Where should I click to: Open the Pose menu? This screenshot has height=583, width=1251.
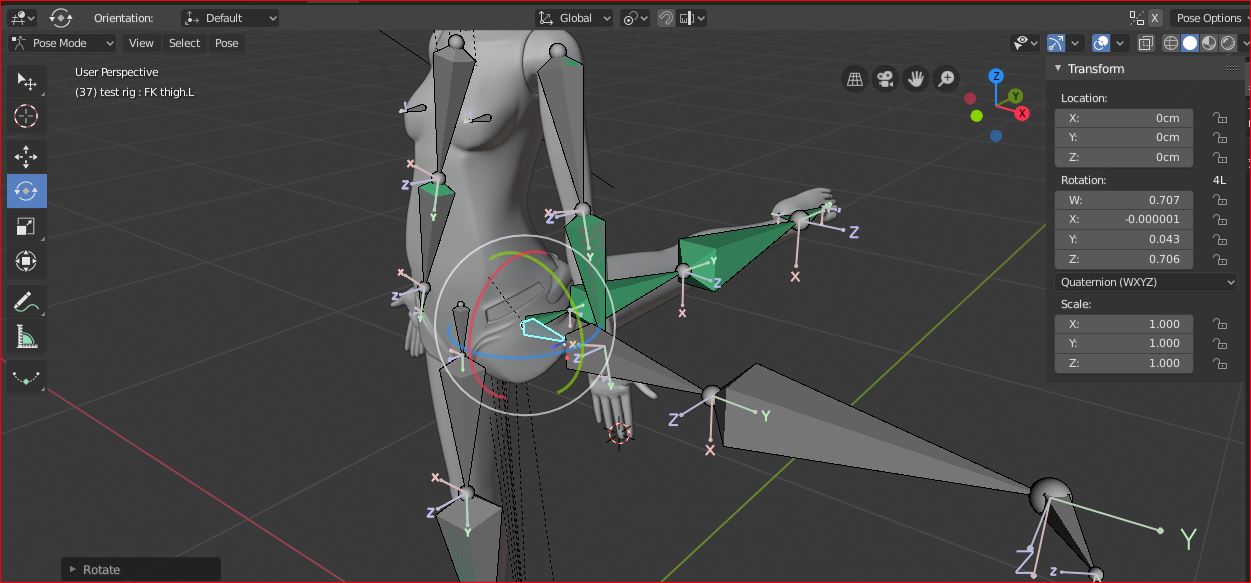(x=226, y=43)
